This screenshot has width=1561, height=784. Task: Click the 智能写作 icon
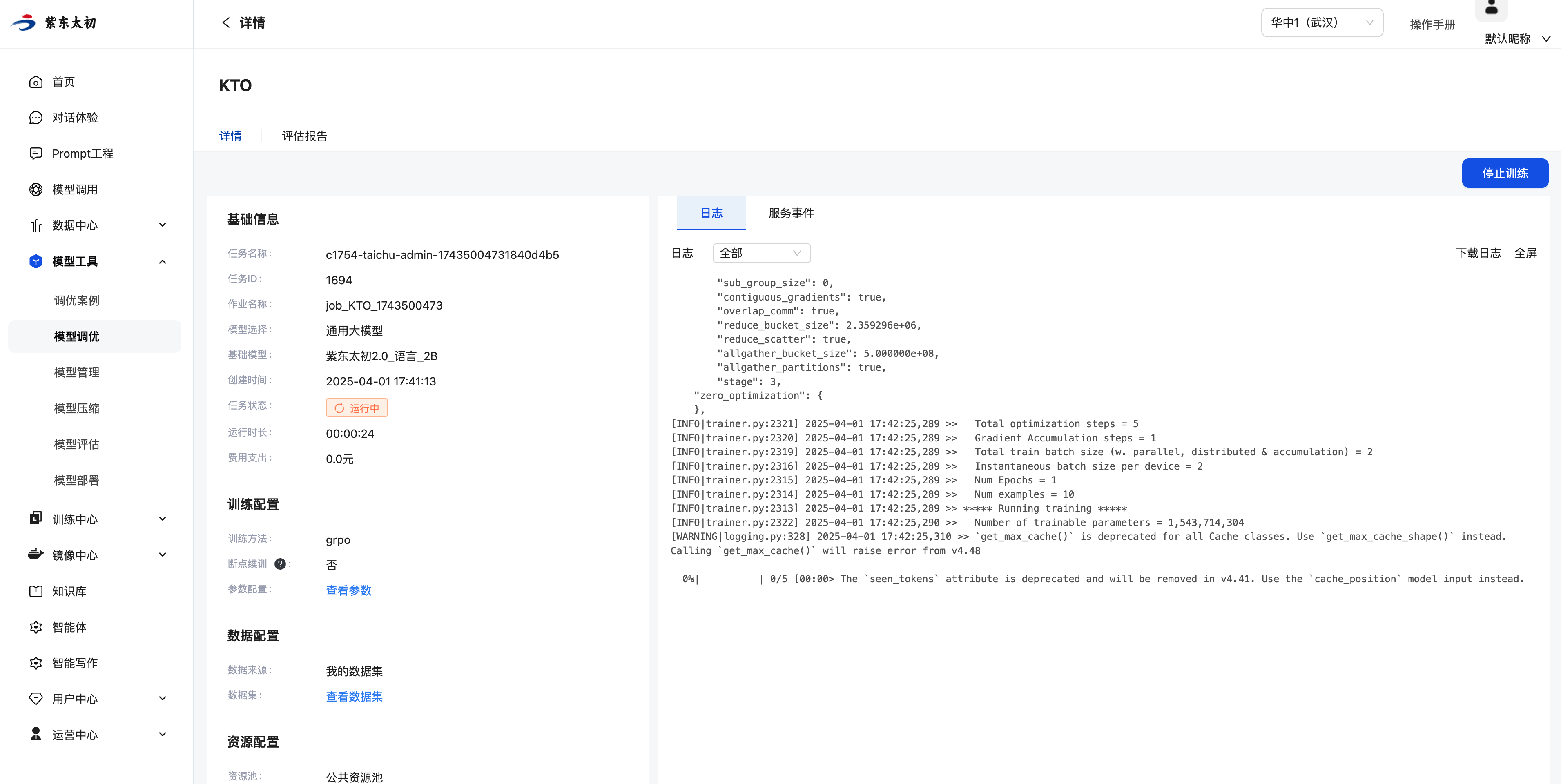point(36,663)
